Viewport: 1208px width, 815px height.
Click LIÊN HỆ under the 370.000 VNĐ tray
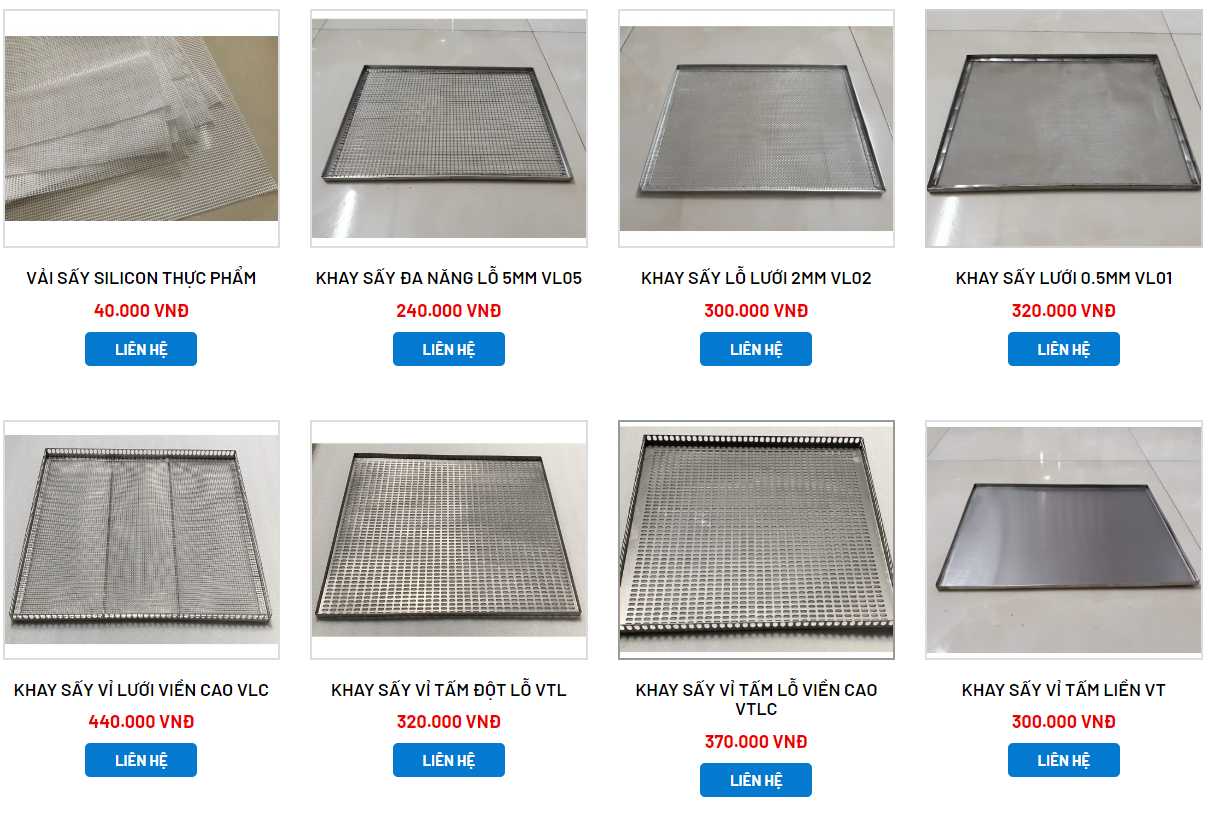tap(756, 780)
